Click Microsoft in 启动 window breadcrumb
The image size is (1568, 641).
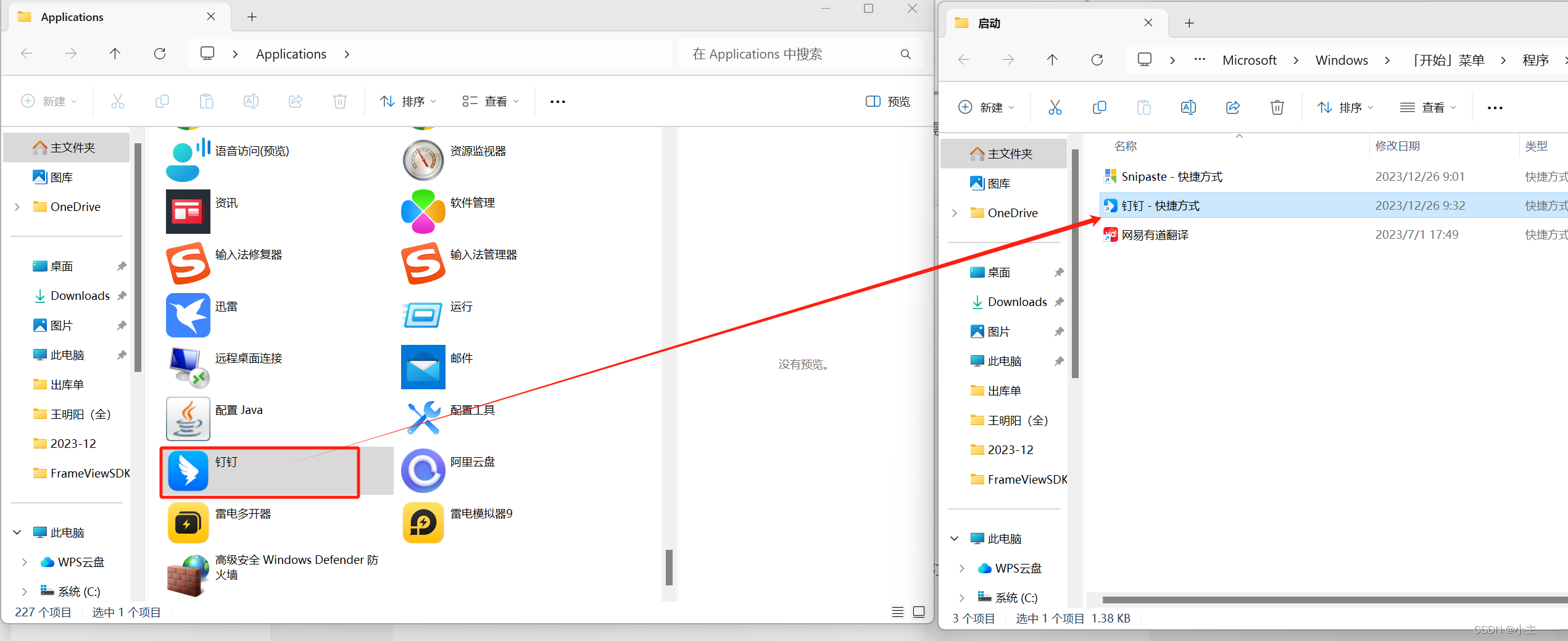(1250, 60)
